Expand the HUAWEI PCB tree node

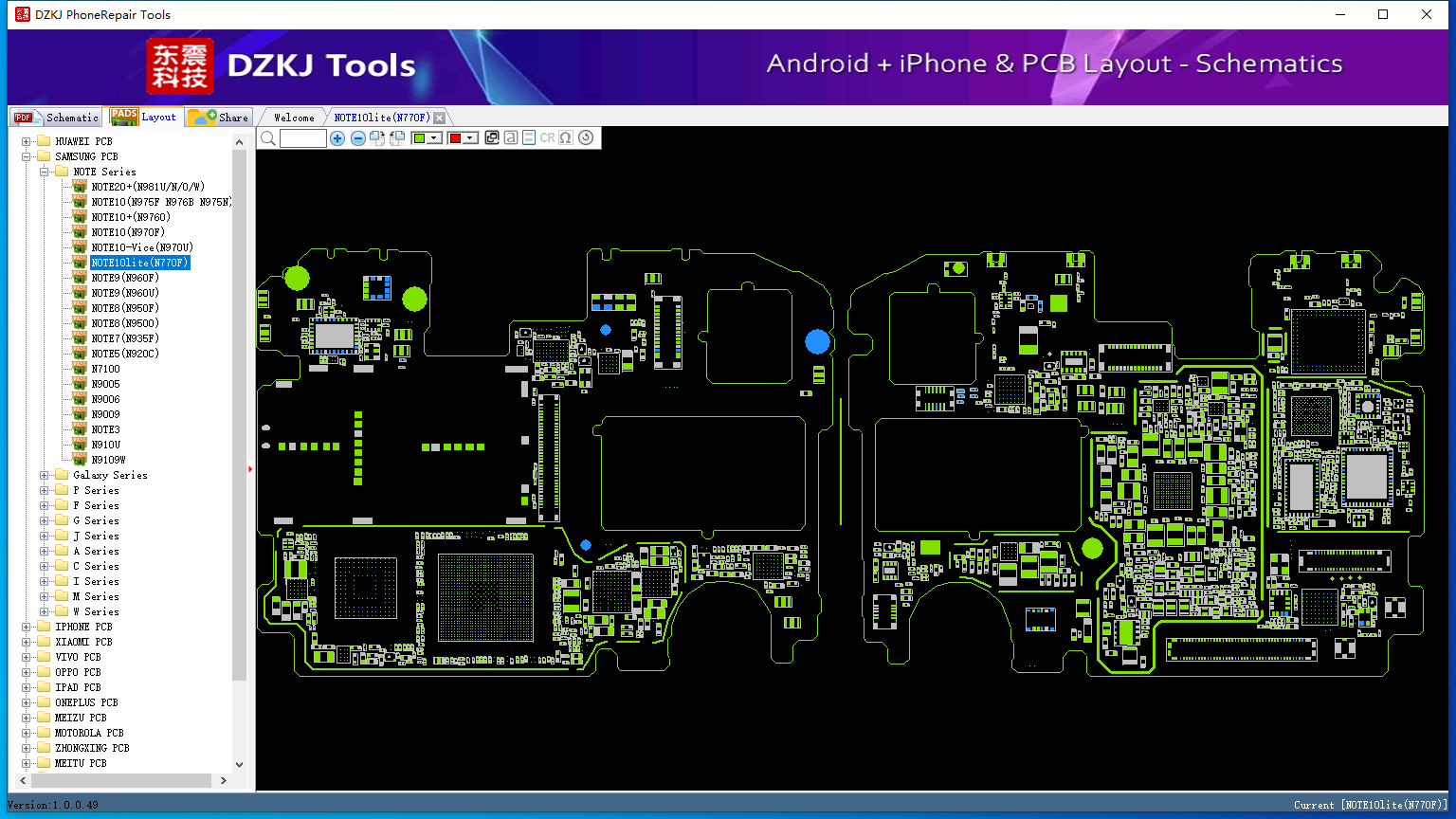[x=27, y=141]
